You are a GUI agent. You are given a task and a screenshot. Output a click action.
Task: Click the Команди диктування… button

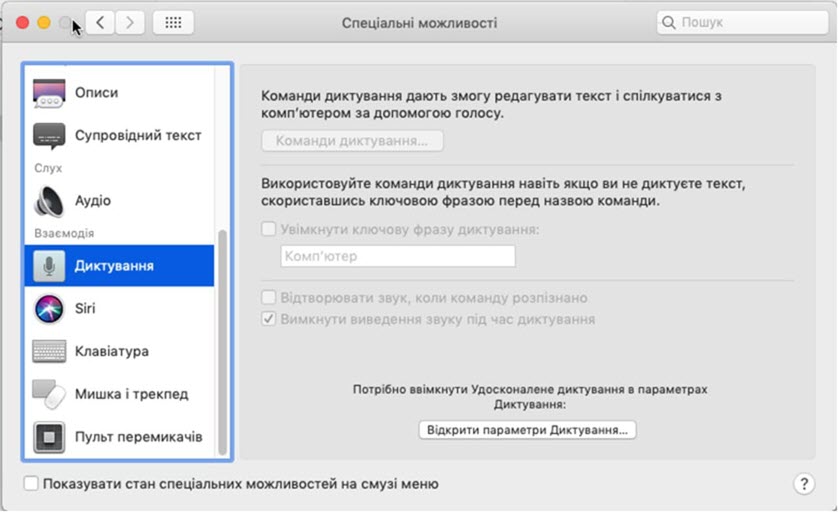point(352,141)
